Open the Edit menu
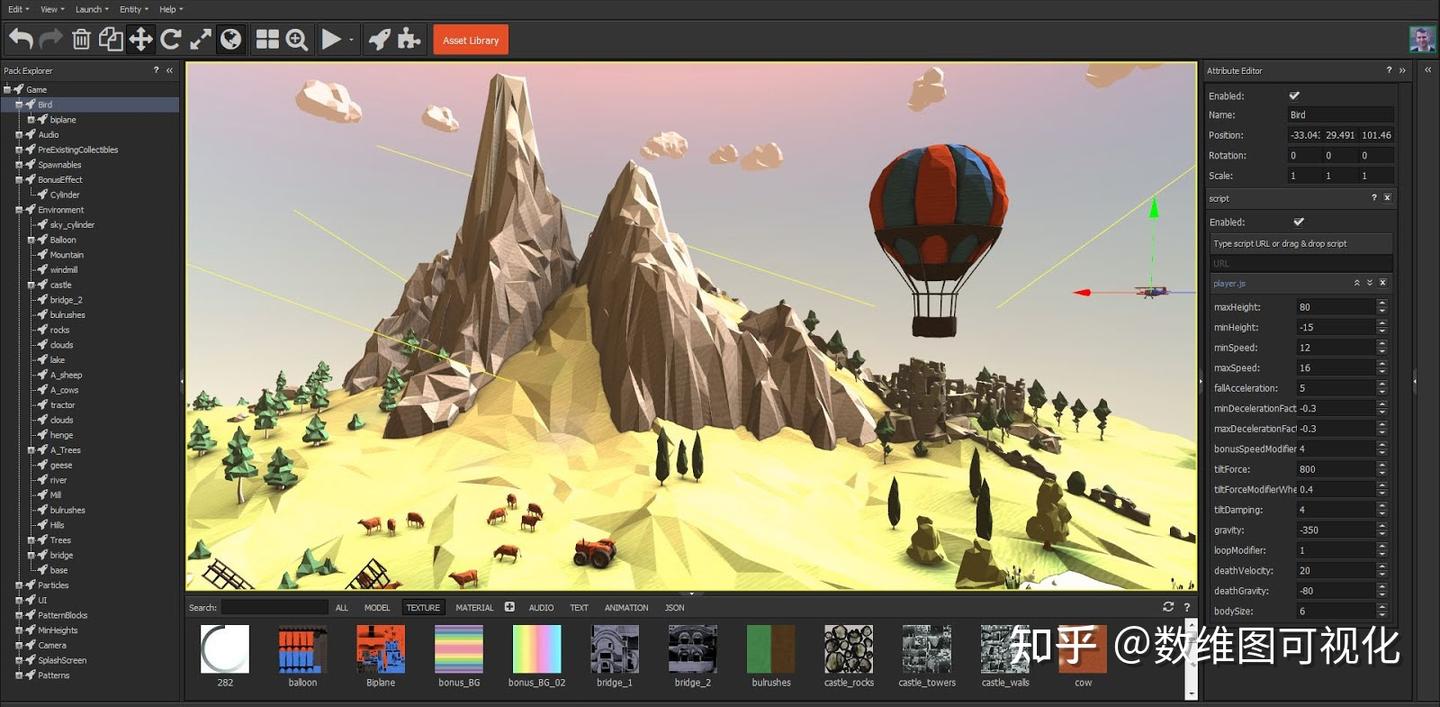Viewport: 1440px width, 707px height. (14, 9)
